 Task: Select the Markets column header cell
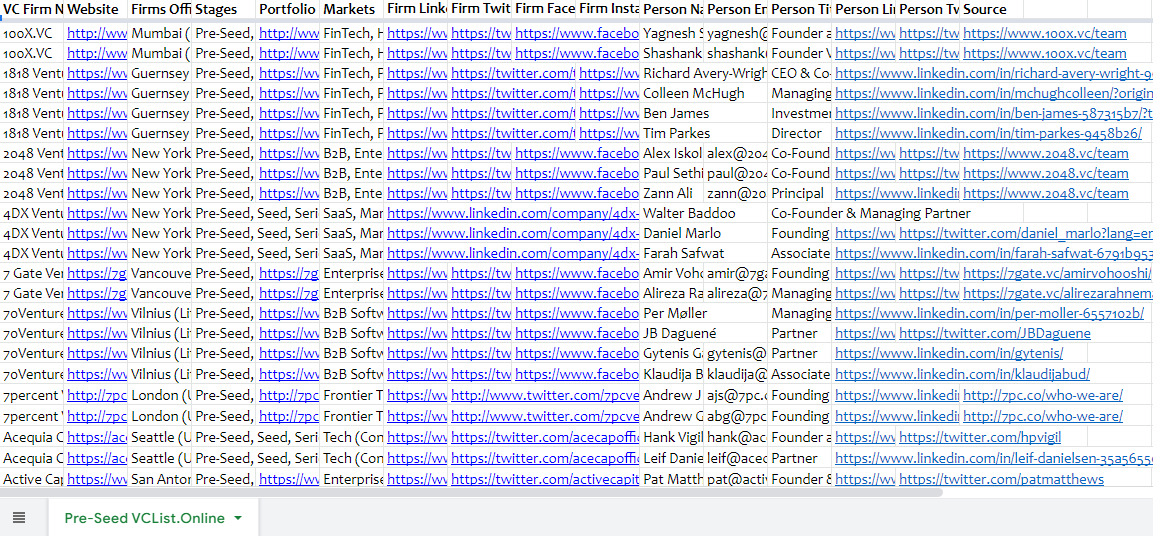coord(350,9)
